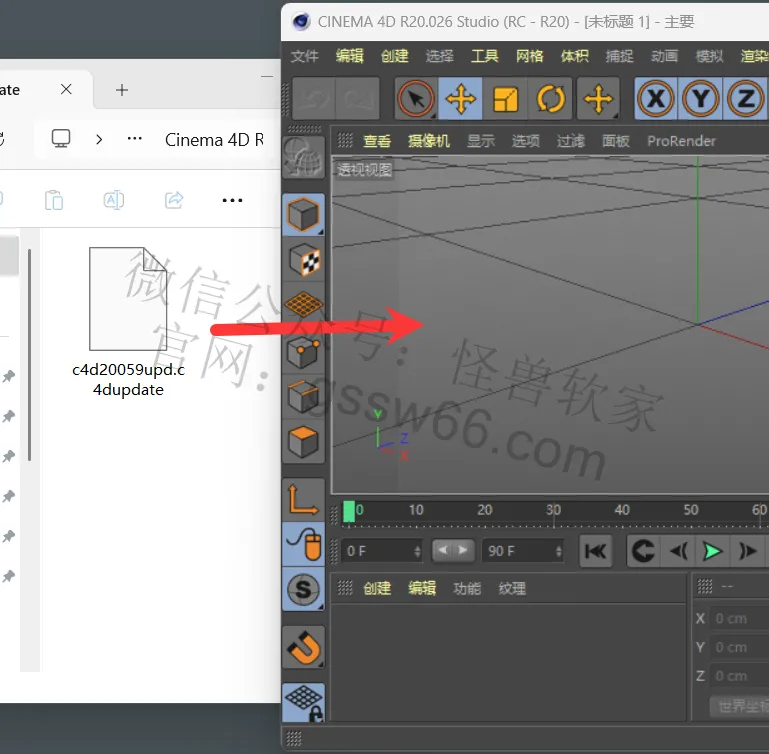The image size is (769, 754).
Task: Click the Undo icon in Cinema 4D
Action: click(314, 99)
